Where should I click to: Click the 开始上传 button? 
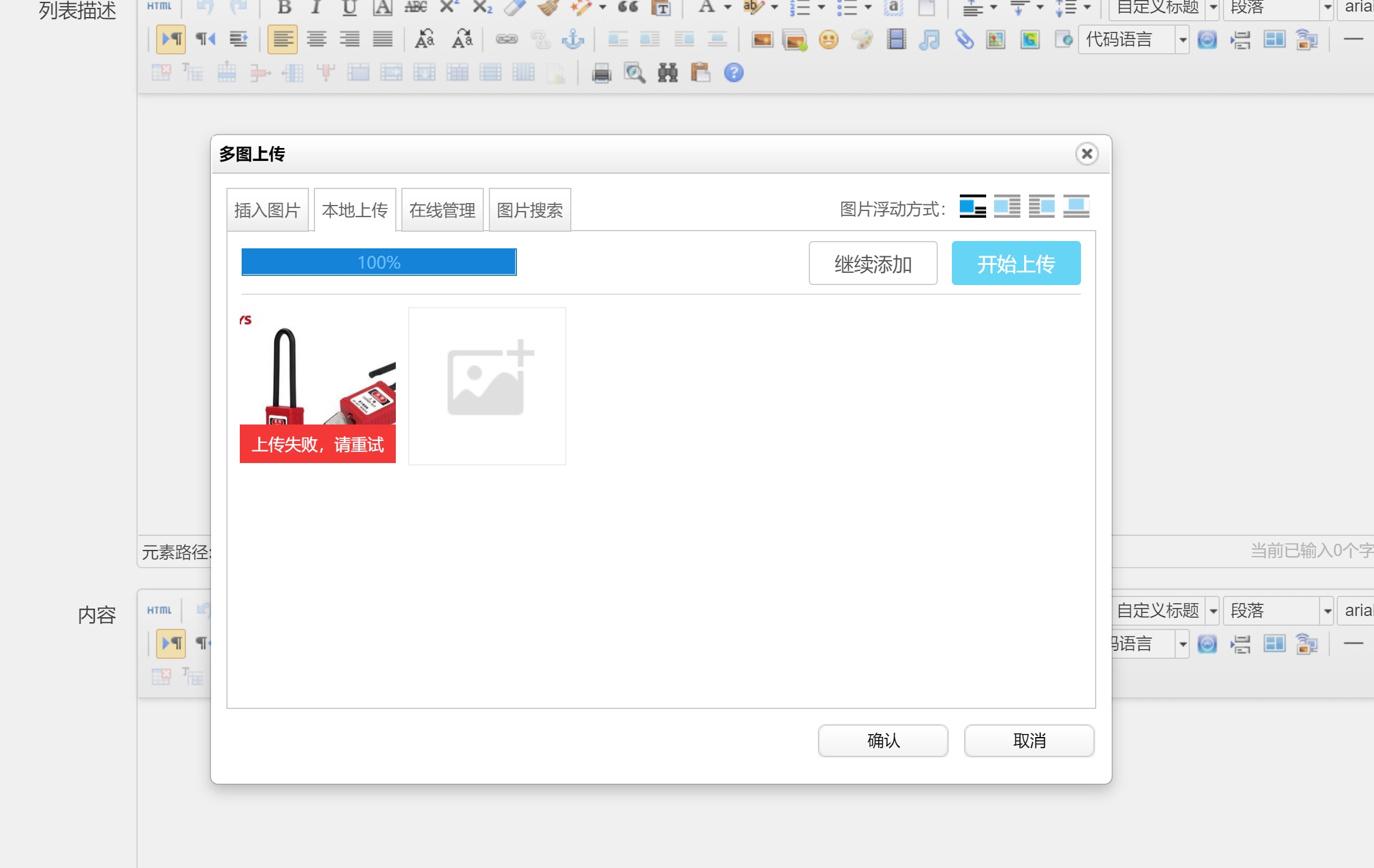click(1016, 264)
